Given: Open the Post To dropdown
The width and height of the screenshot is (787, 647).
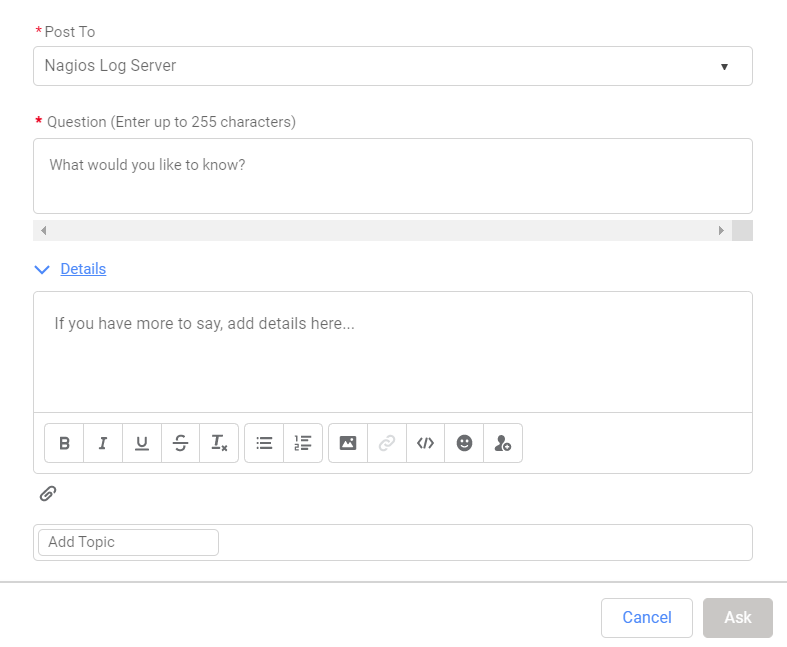Looking at the screenshot, I should pyautogui.click(x=392, y=66).
